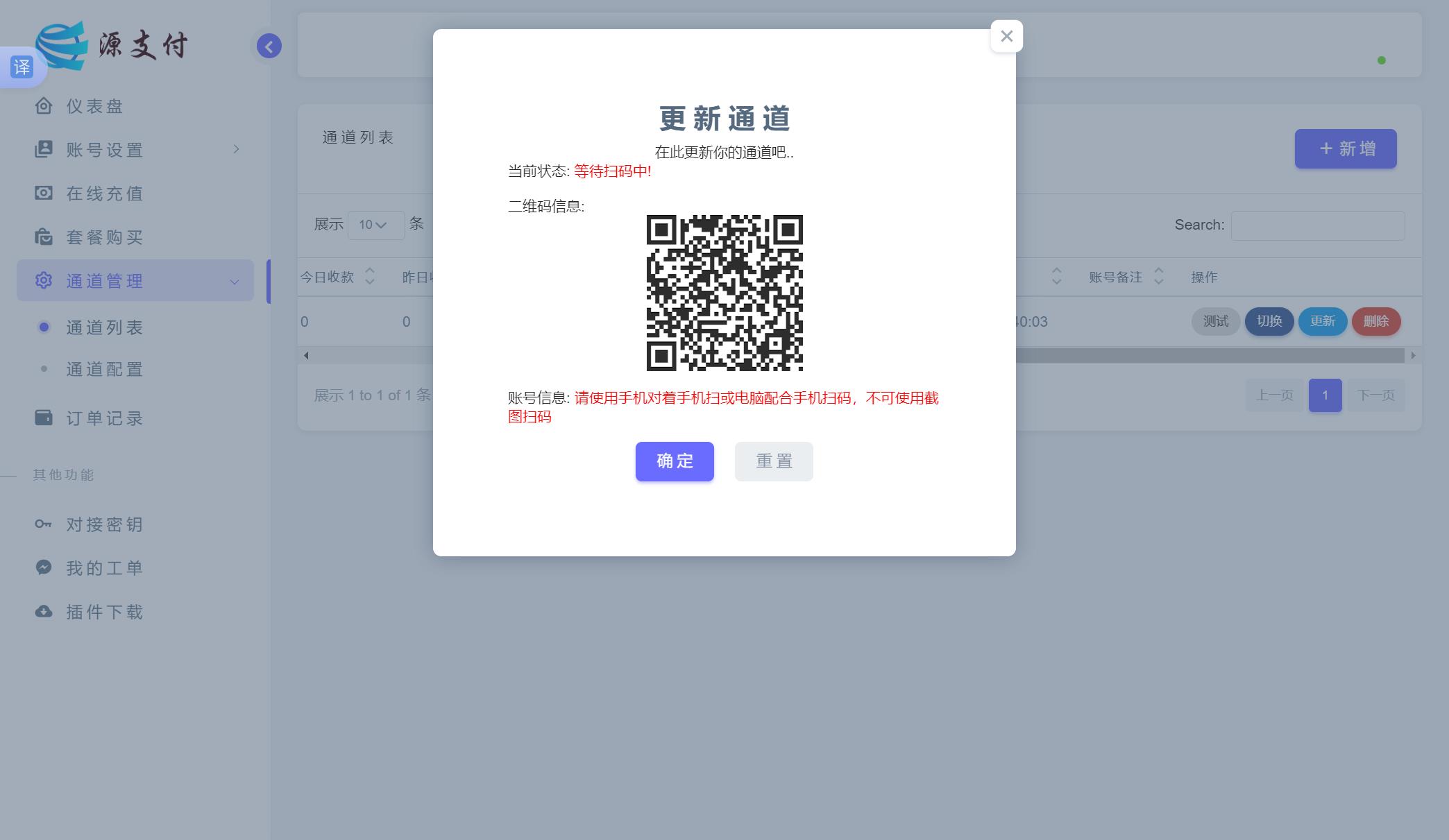The height and width of the screenshot is (840, 1449).
Task: Click the online recharge (在线充值) icon
Action: coord(44,193)
